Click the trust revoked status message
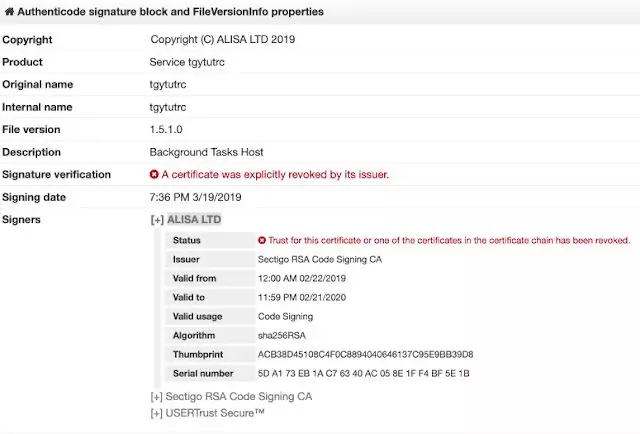Screen dimensions: 640x434 [x=449, y=240]
